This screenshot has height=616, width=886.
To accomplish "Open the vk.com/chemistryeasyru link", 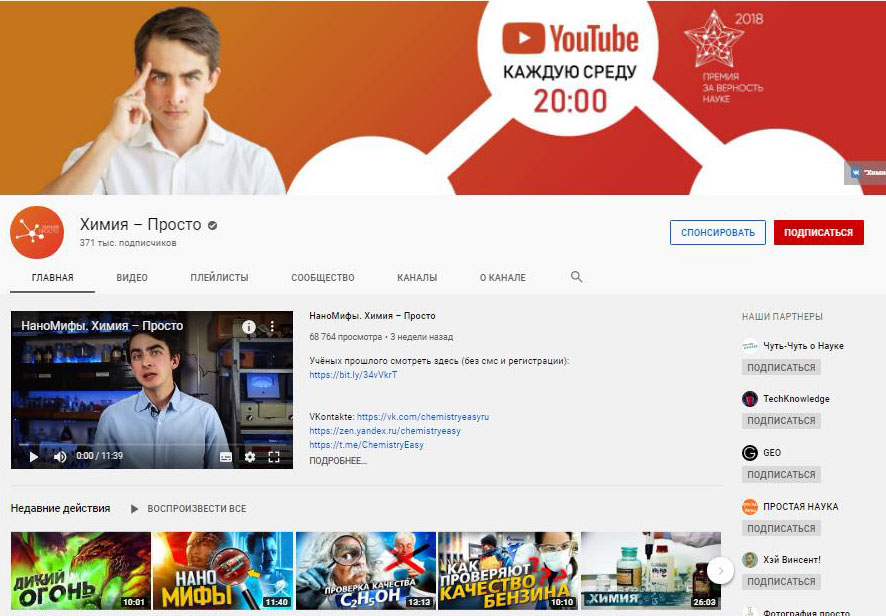I will pyautogui.click(x=422, y=416).
